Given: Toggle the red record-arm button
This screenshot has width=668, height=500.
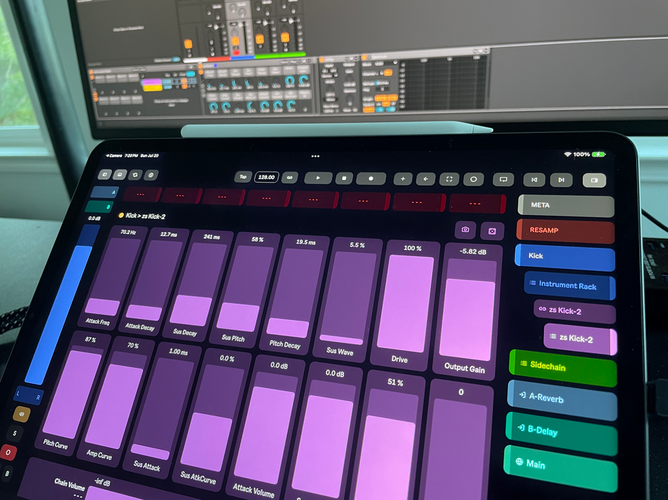Looking at the screenshot, I should 9,452.
